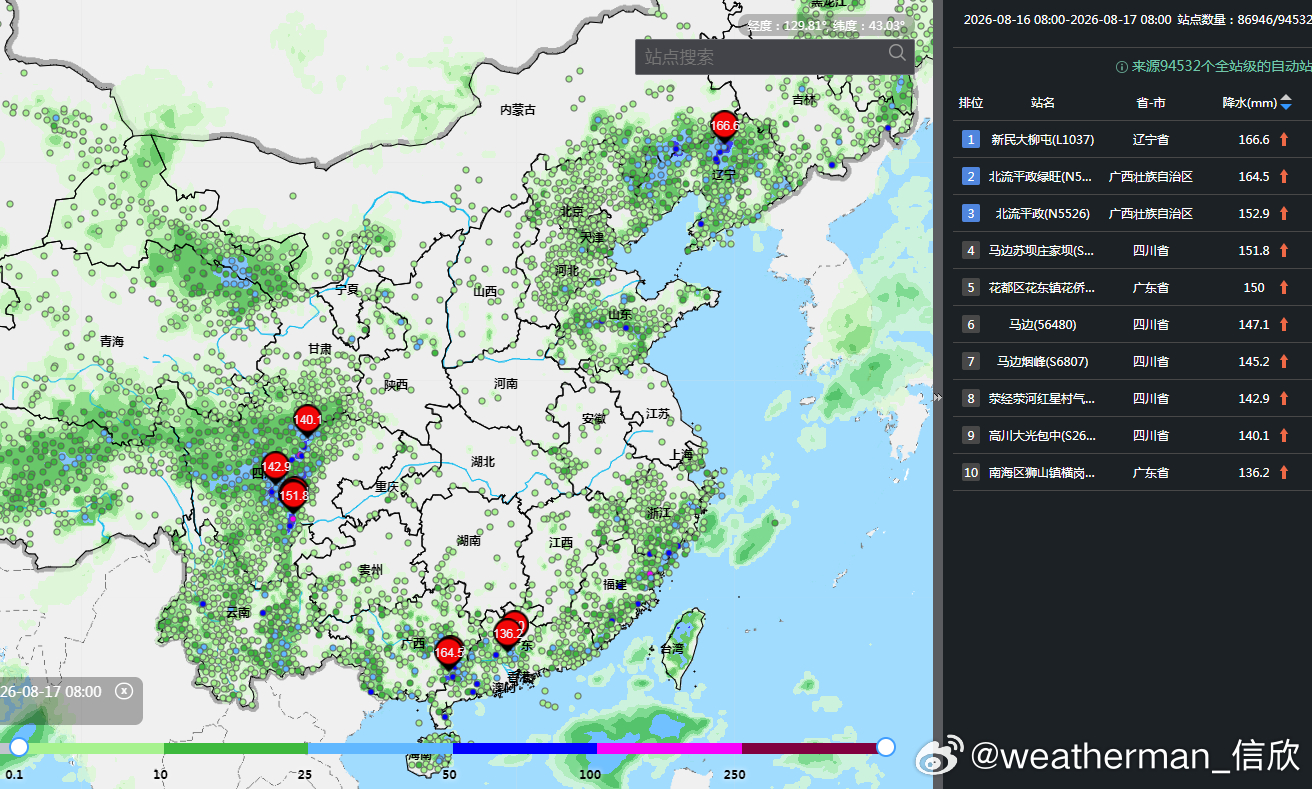Click 广东省 in the 花都区 row
Viewport: 1312px width, 789px height.
pyautogui.click(x=1151, y=288)
